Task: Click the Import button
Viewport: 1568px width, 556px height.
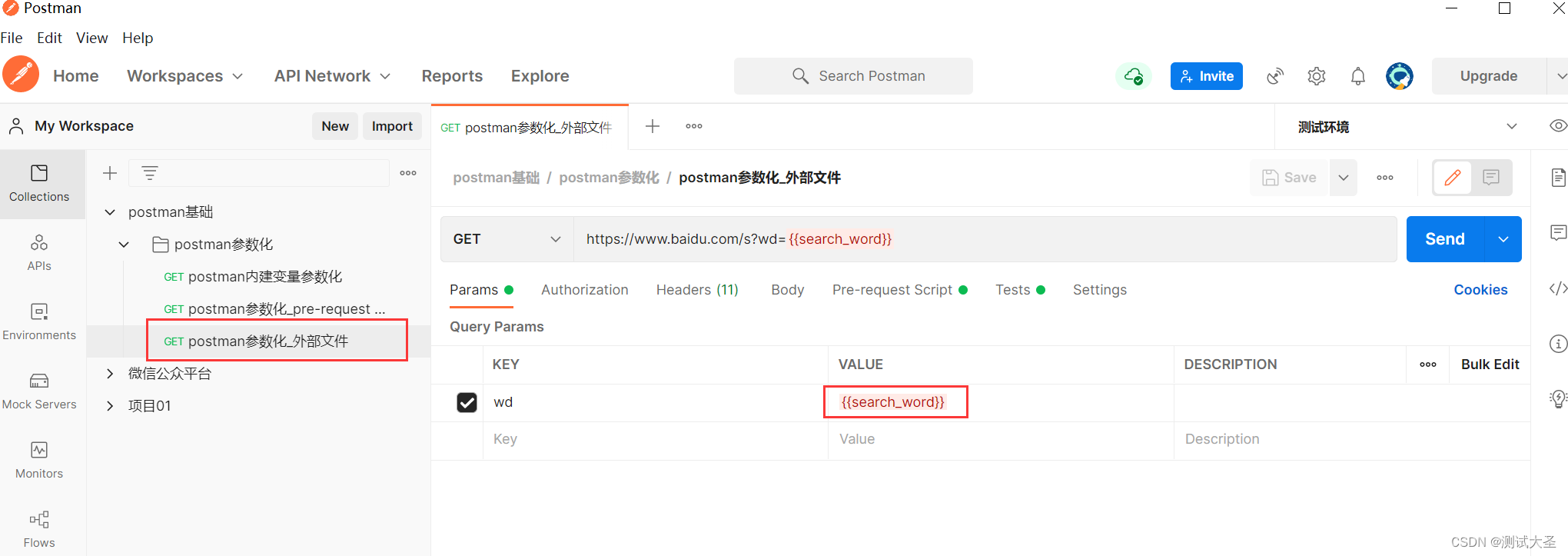Action: [392, 126]
